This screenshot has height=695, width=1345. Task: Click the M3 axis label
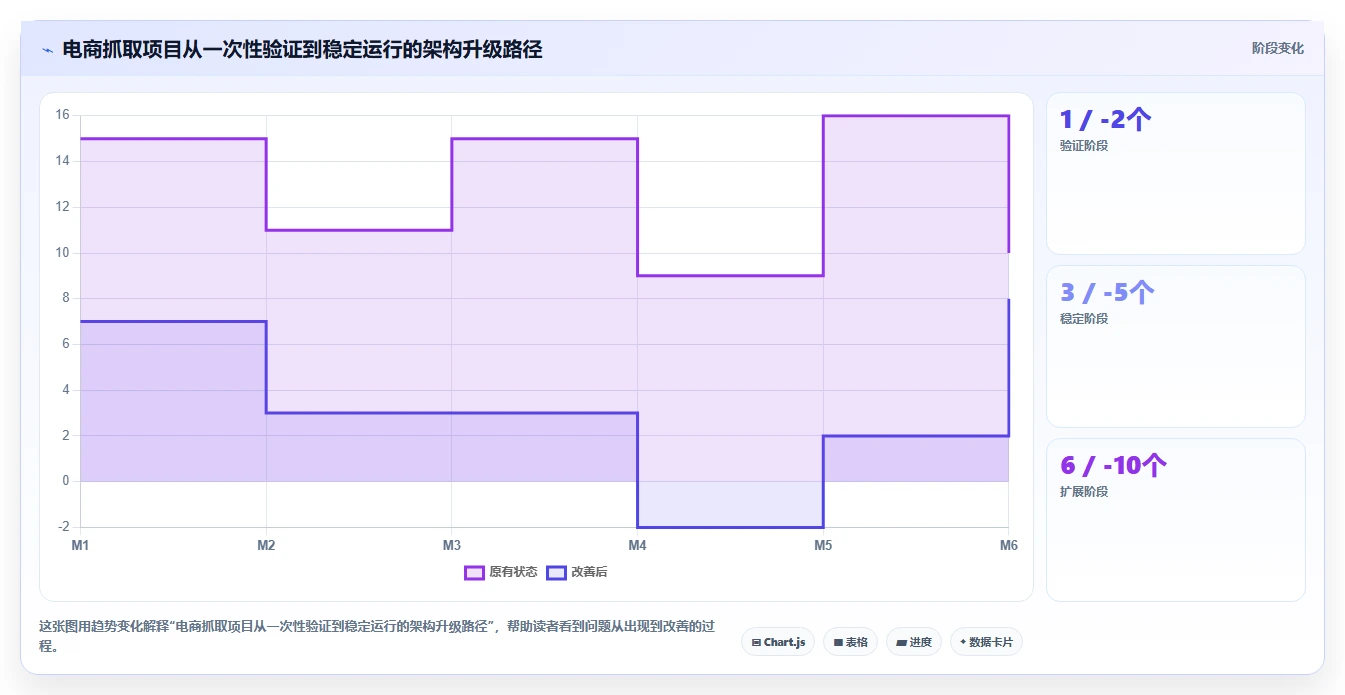coord(452,545)
